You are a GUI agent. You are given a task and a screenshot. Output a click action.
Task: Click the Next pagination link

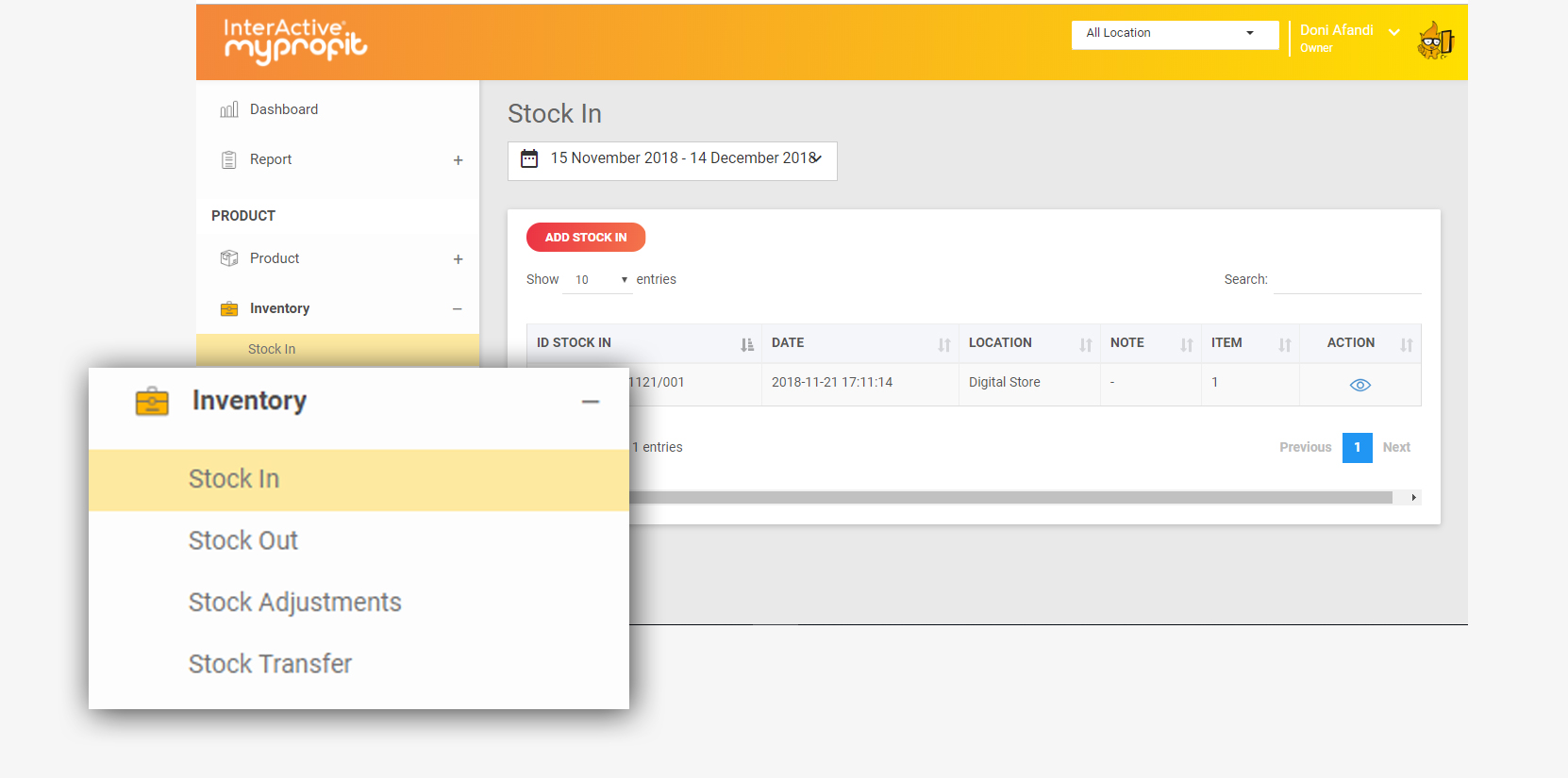pyautogui.click(x=1396, y=447)
